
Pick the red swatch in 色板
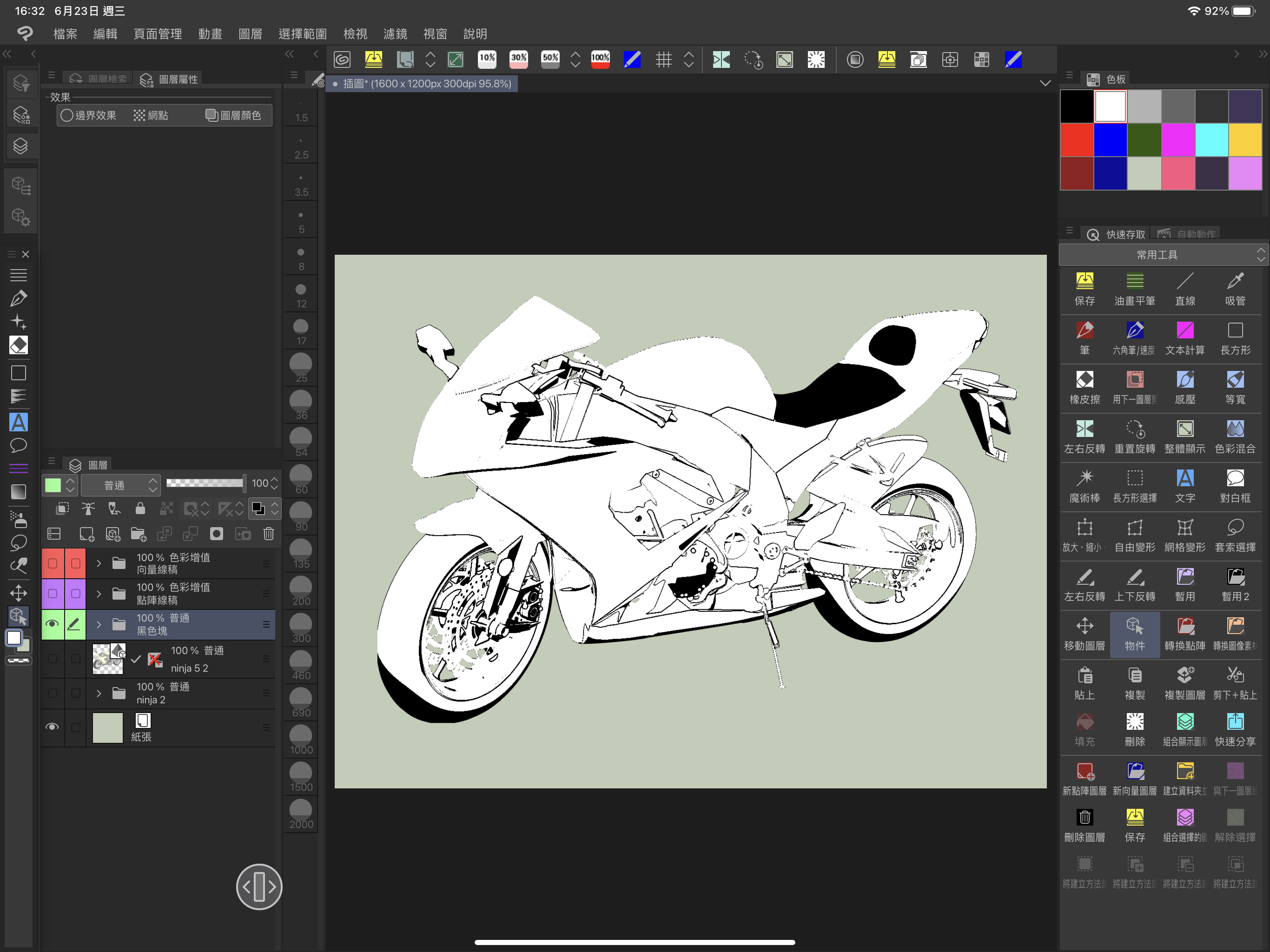pos(1077,140)
